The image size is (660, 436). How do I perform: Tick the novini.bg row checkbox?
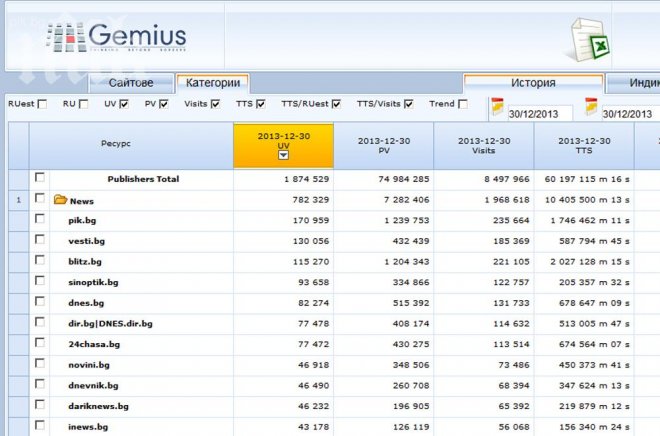pyautogui.click(x=40, y=363)
